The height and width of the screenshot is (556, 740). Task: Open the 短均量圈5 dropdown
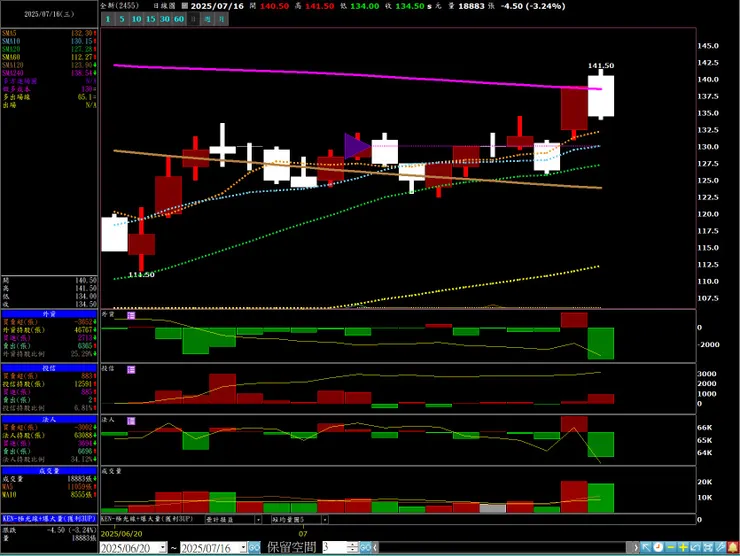[x=325, y=520]
